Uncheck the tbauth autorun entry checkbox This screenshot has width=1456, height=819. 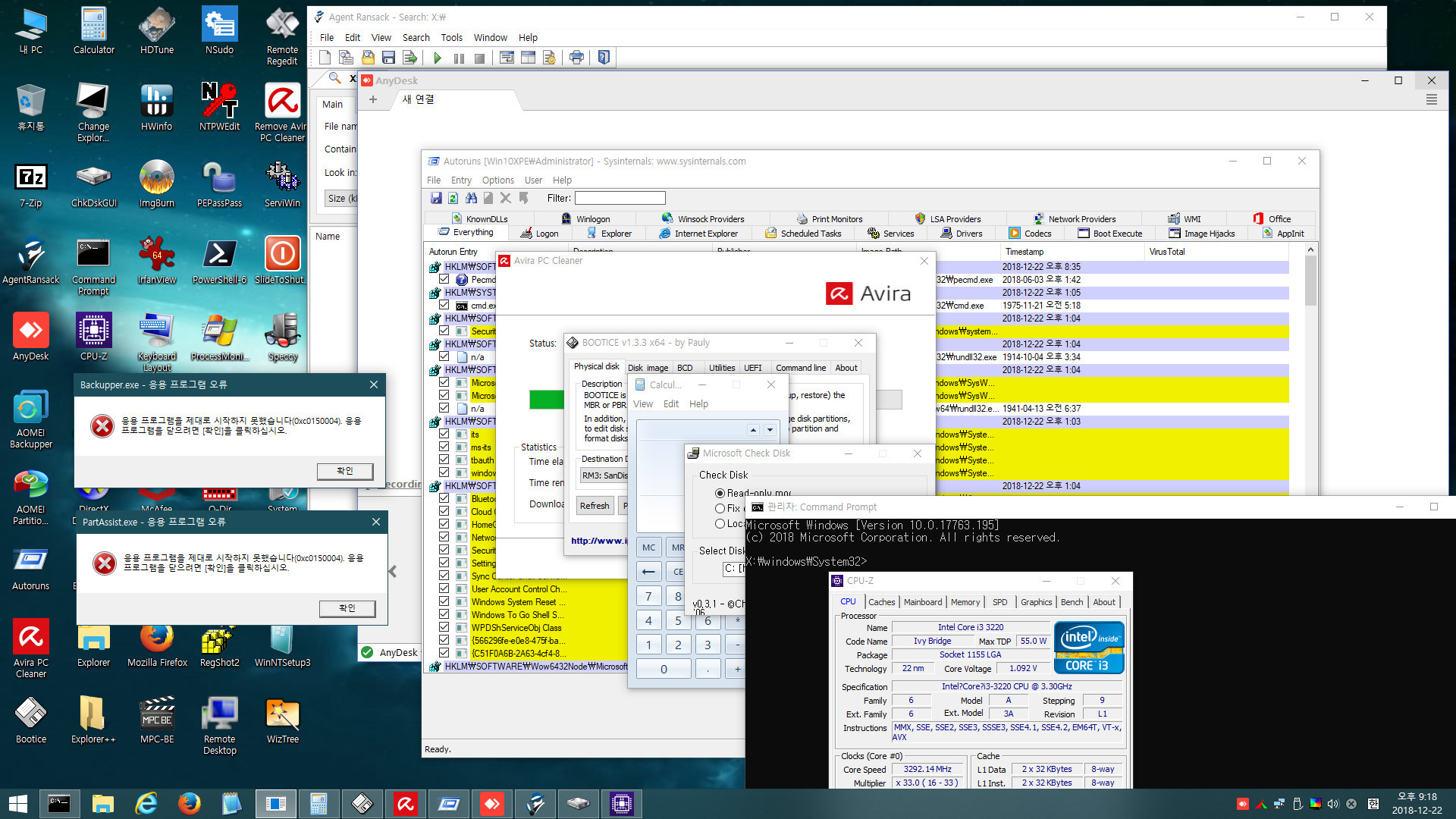coord(444,460)
